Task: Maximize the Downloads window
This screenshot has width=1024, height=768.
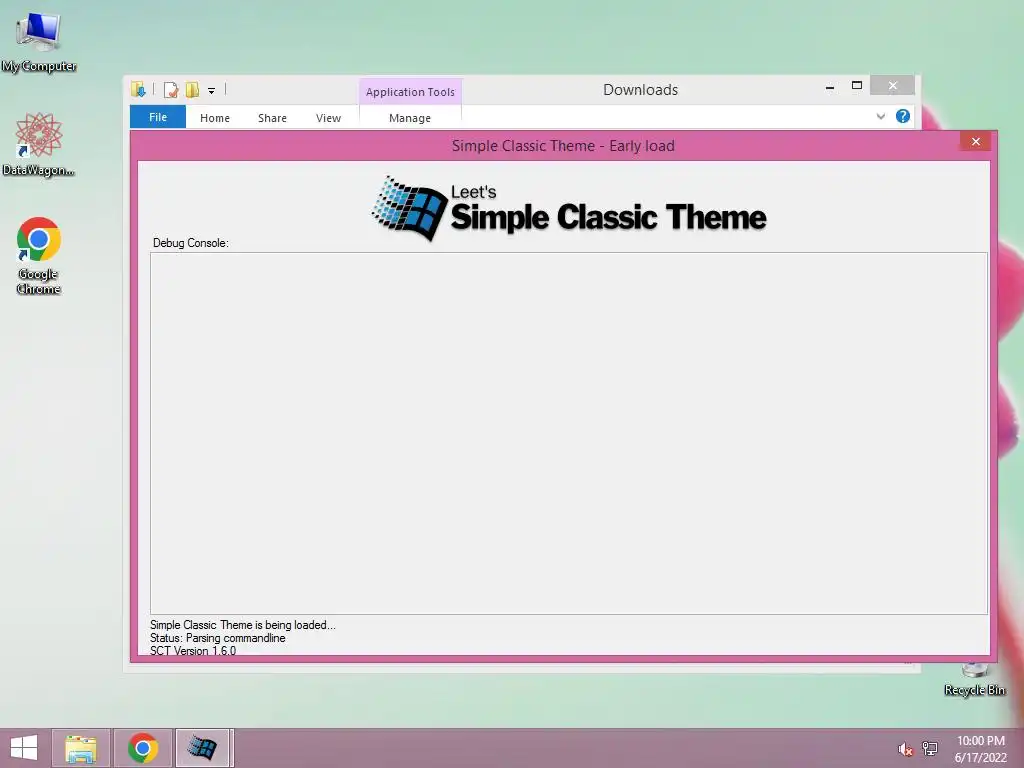Action: (x=857, y=86)
